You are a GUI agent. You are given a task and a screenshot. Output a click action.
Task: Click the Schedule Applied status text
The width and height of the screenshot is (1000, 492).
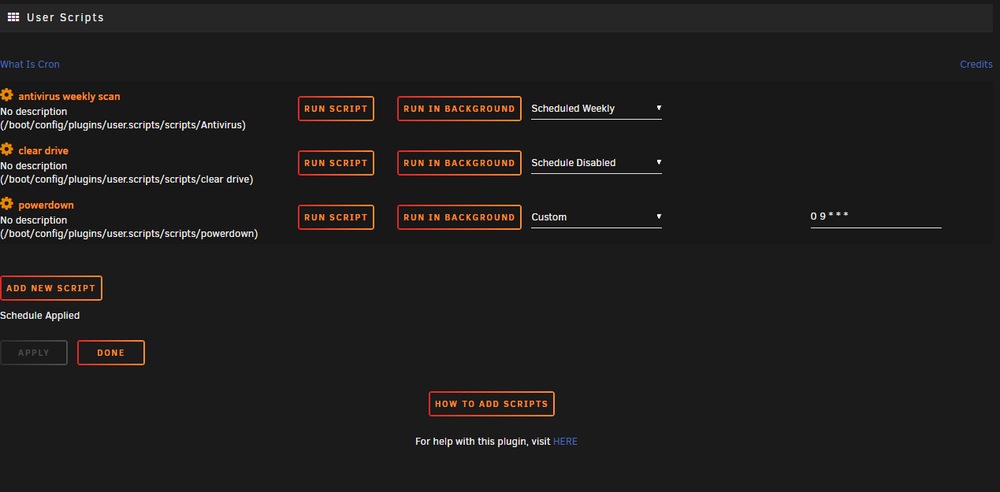tap(40, 315)
